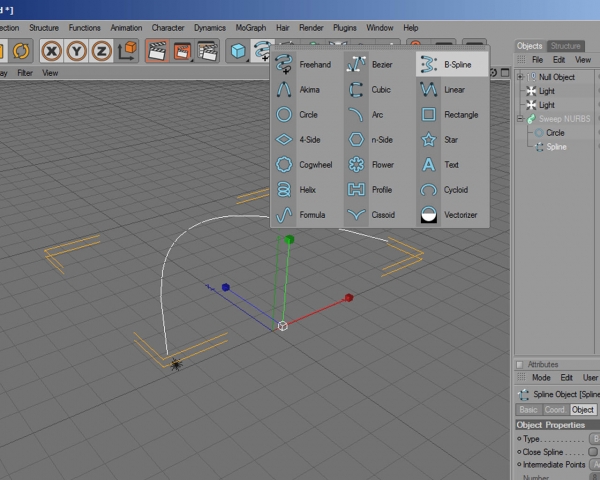Toggle X axis lock
The height and width of the screenshot is (480, 600).
point(52,51)
